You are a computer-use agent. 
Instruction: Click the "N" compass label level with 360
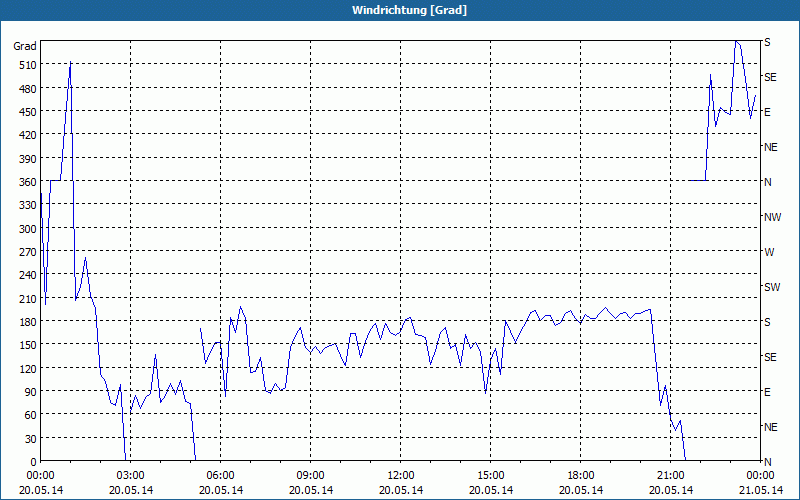tap(768, 182)
